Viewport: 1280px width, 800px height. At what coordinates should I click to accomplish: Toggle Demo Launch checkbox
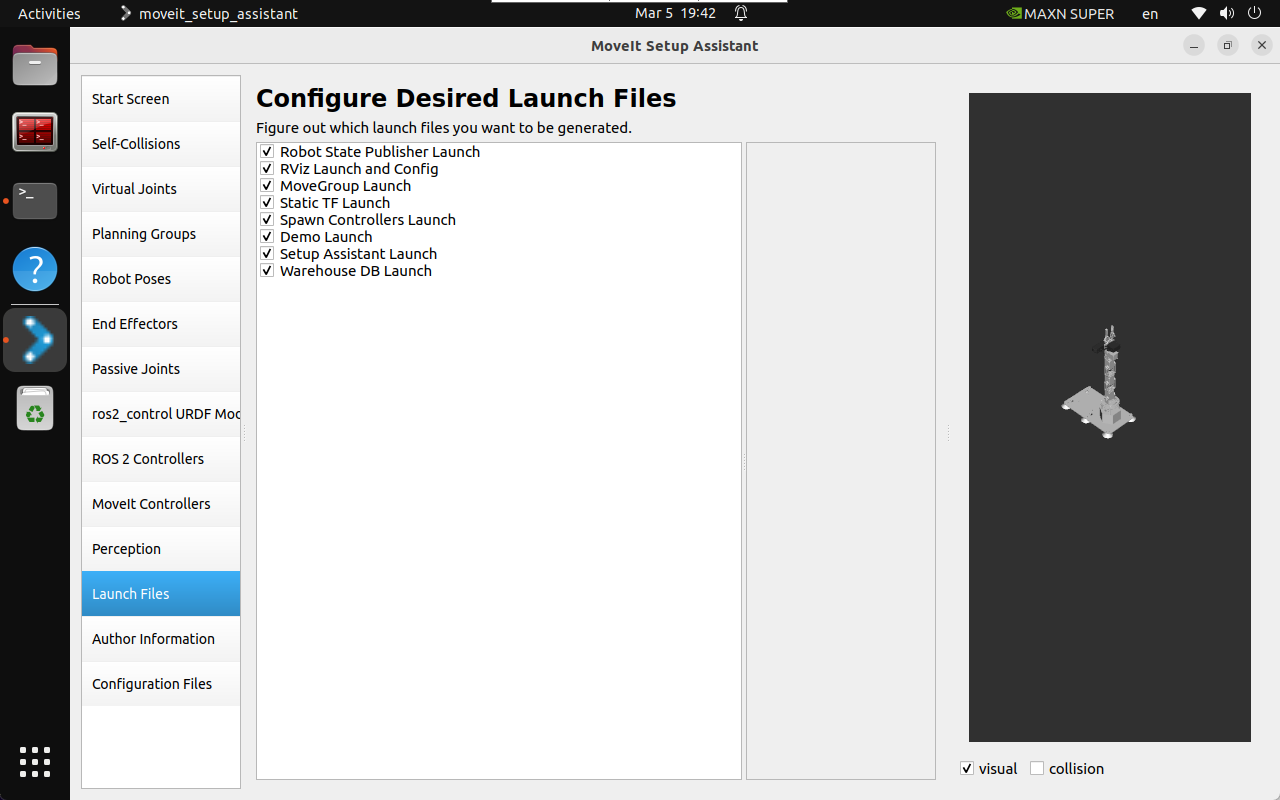coord(267,237)
